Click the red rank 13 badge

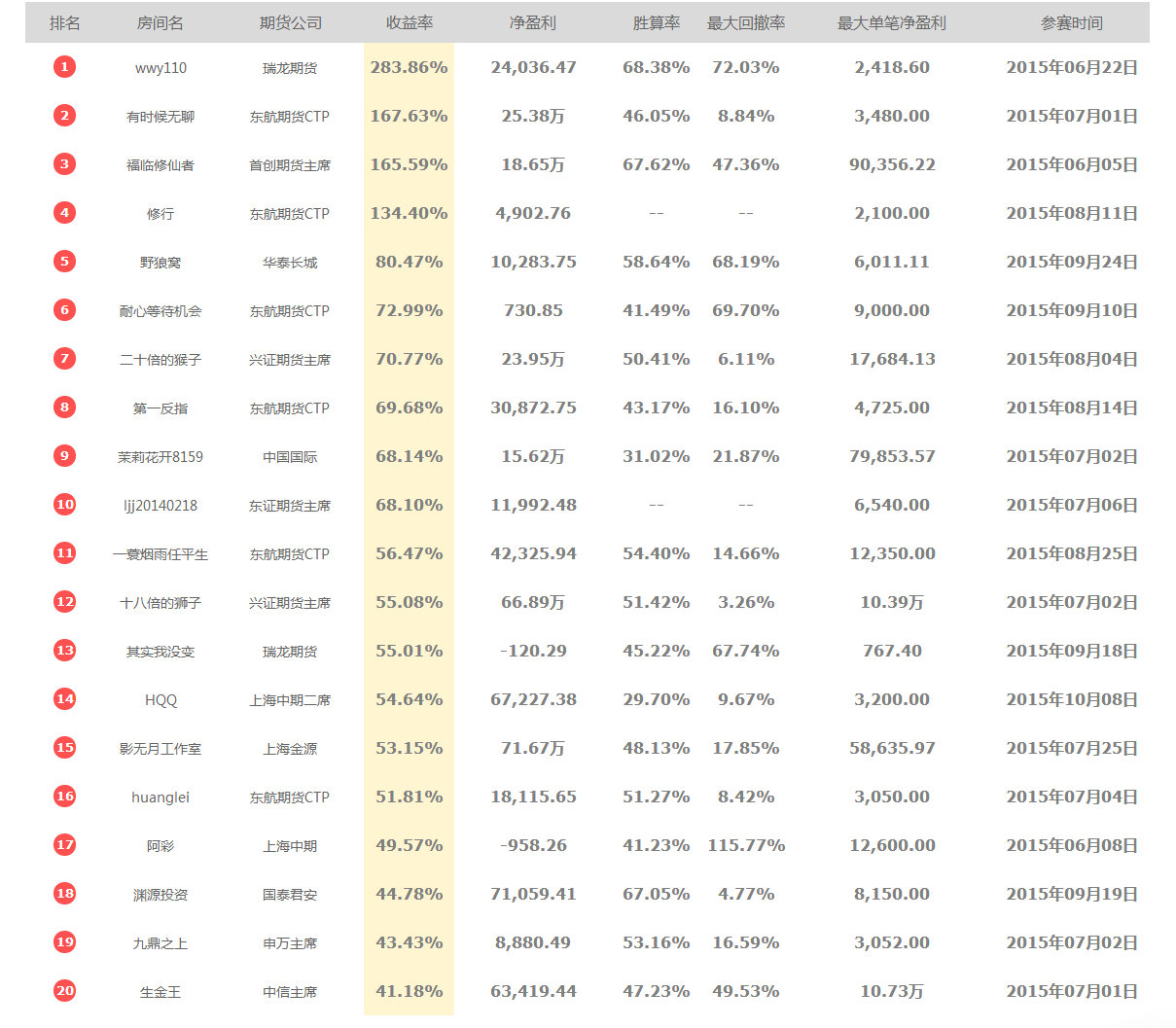64,651
